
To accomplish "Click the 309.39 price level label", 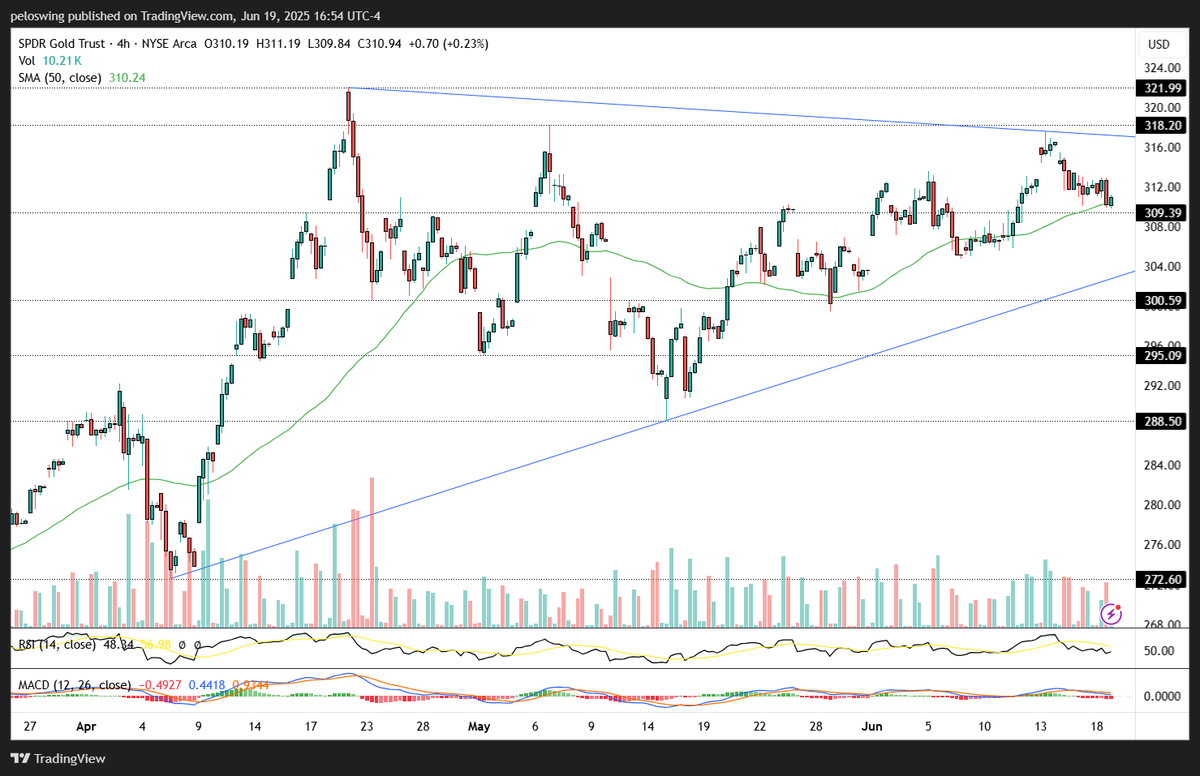I will (x=1161, y=213).
